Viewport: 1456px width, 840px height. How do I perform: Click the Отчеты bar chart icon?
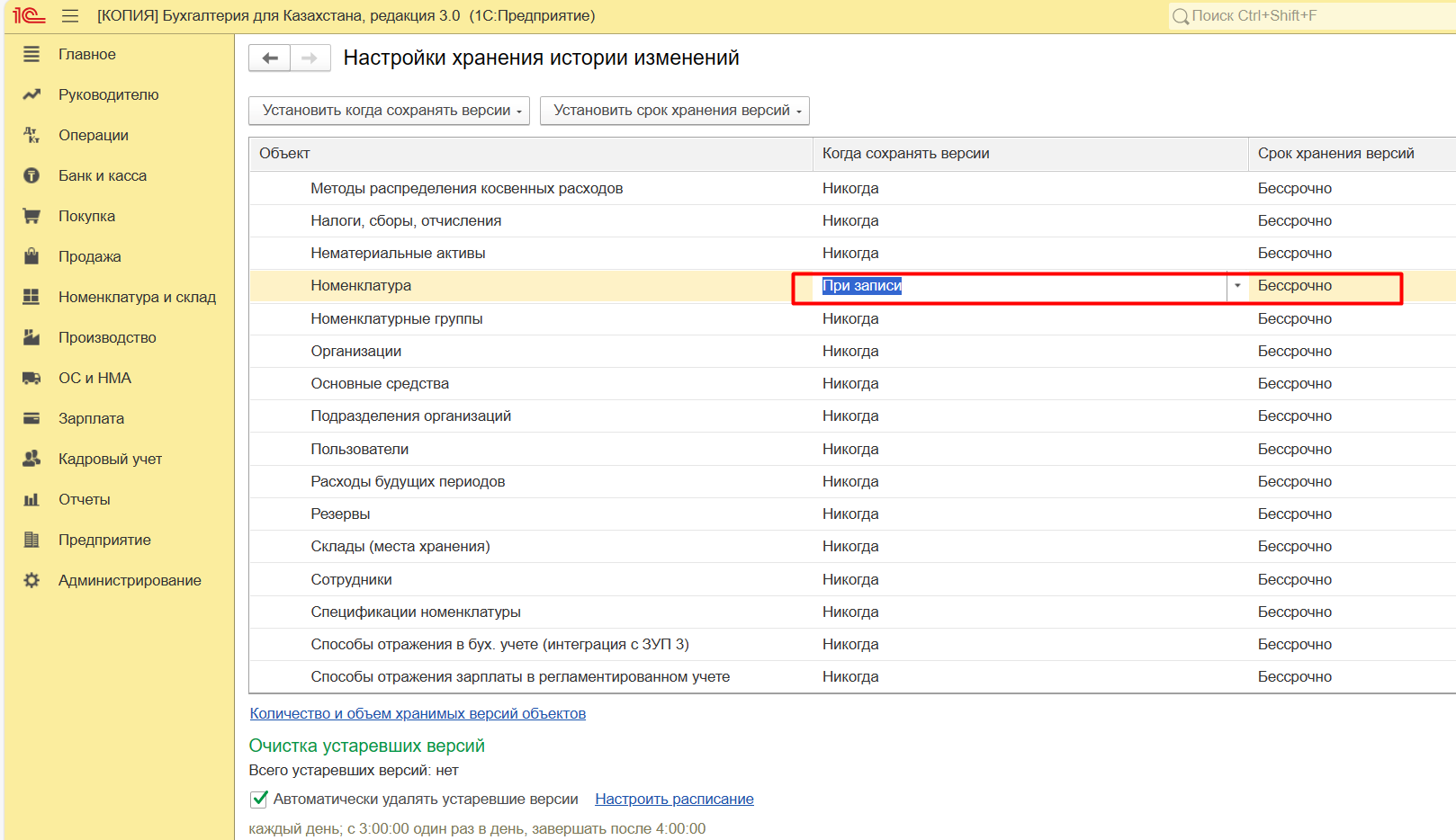[31, 499]
